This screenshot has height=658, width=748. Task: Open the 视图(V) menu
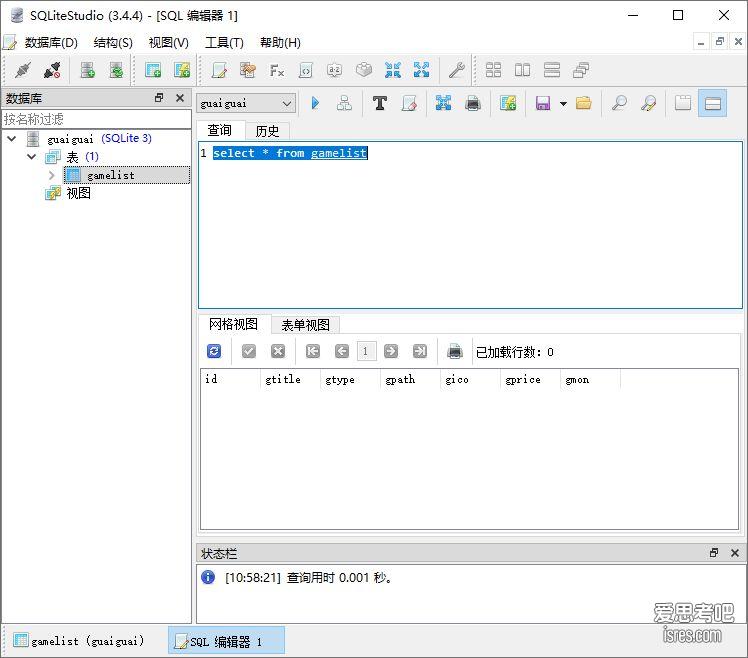click(x=168, y=42)
